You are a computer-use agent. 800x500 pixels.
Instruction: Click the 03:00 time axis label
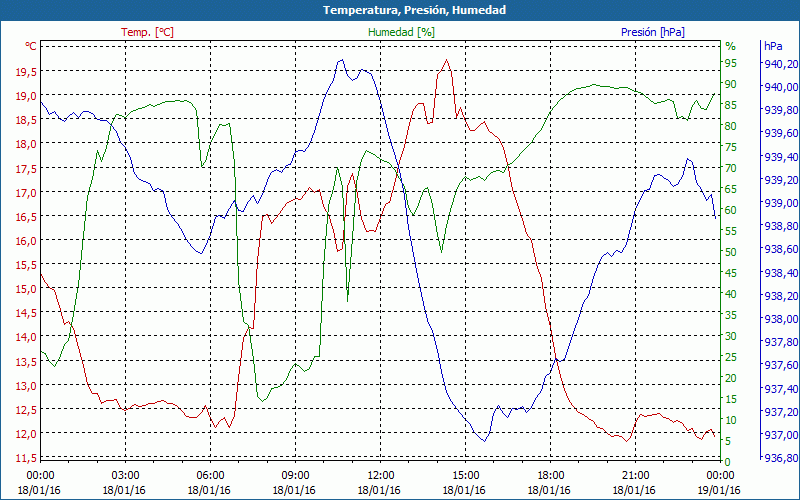point(126,476)
